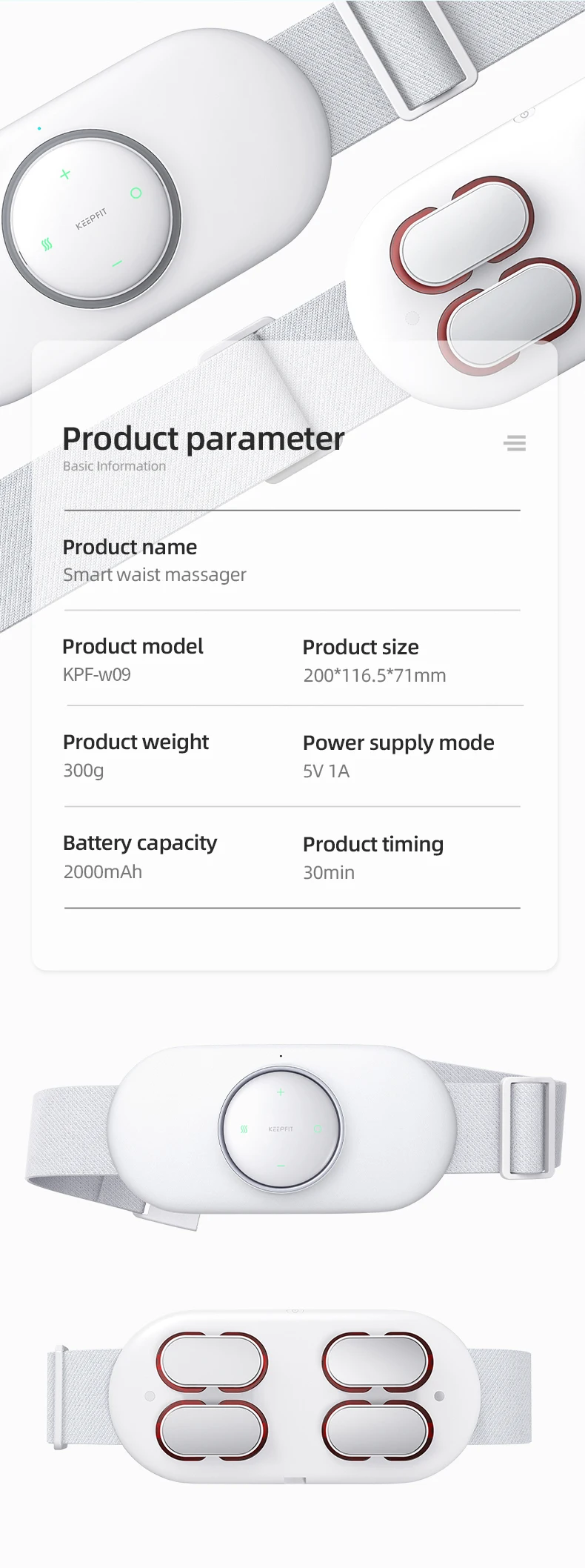Select the Basic Information subtitle
Viewport: 585px width, 1568px height.
pyautogui.click(x=115, y=466)
